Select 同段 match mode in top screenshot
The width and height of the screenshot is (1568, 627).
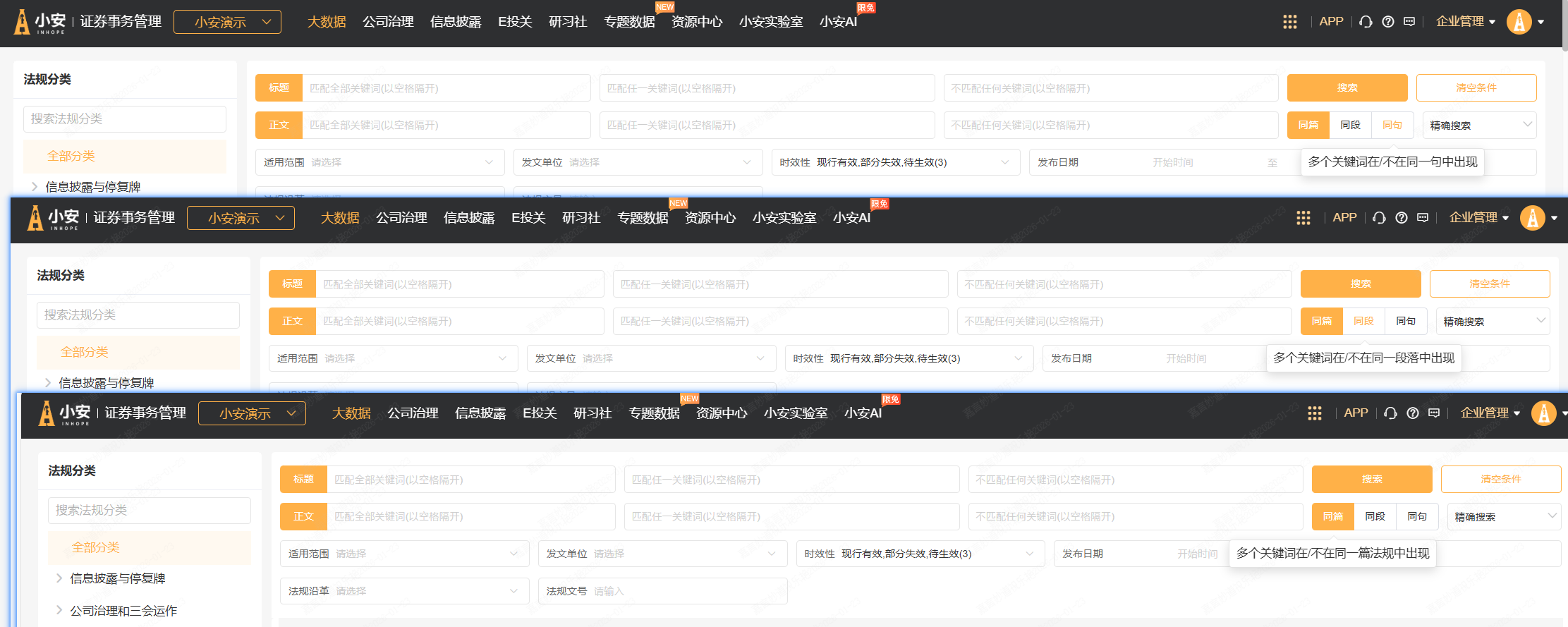point(1350,125)
